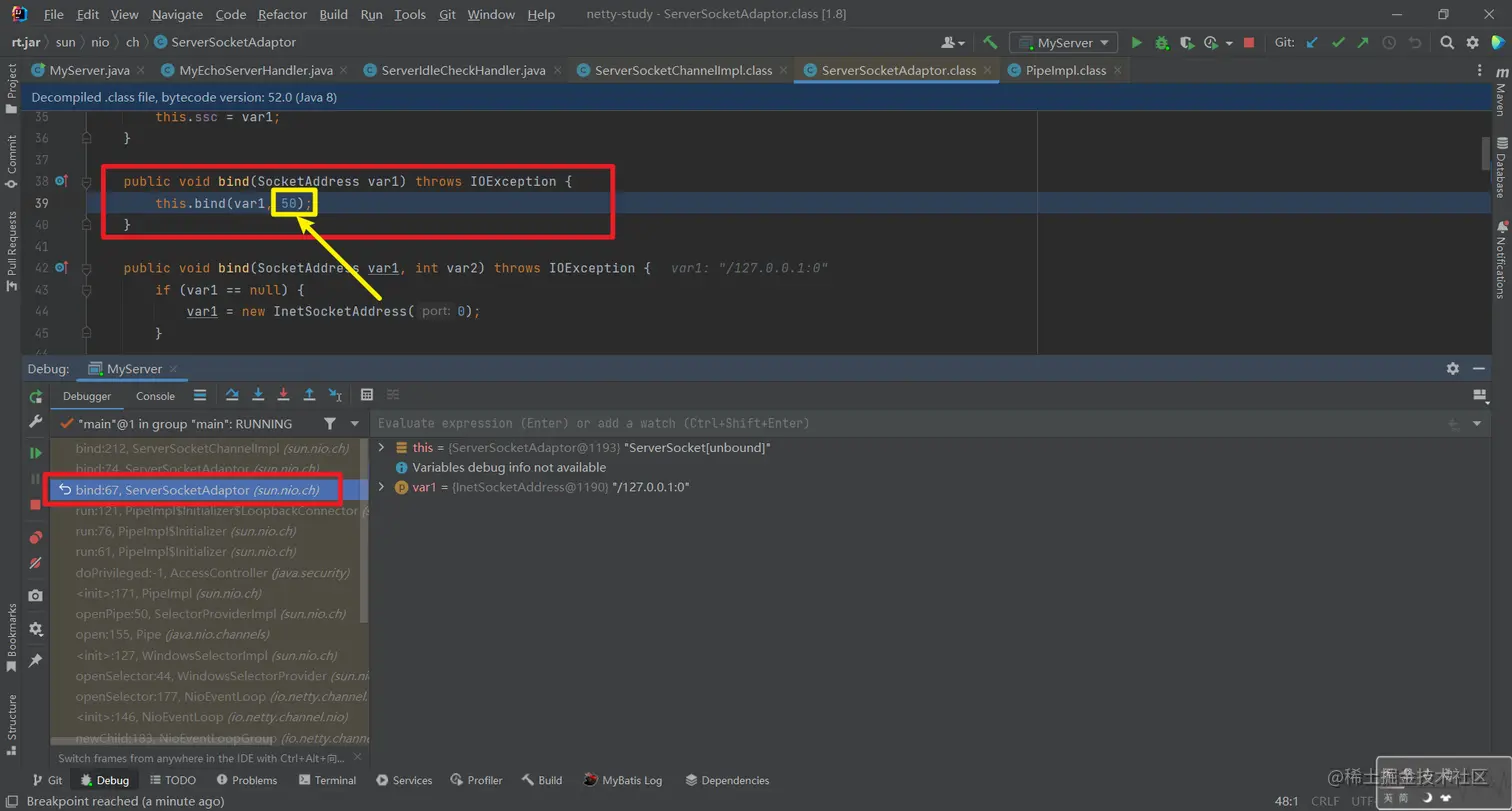The width and height of the screenshot is (1512, 811).
Task: Click the Force Step Into red arrow icon
Action: point(284,395)
